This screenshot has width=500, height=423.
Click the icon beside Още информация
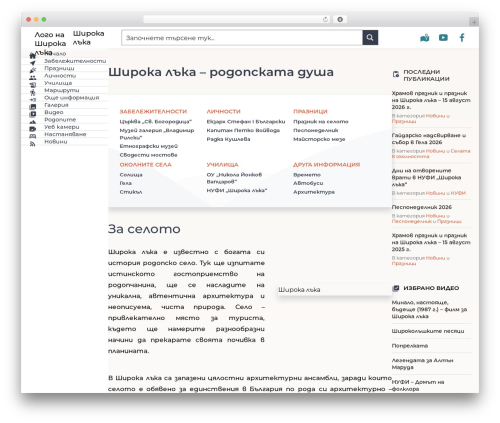32,100
